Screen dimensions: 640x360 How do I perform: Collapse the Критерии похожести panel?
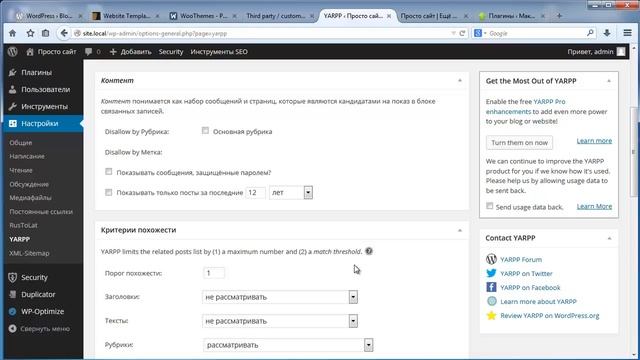click(x=460, y=230)
